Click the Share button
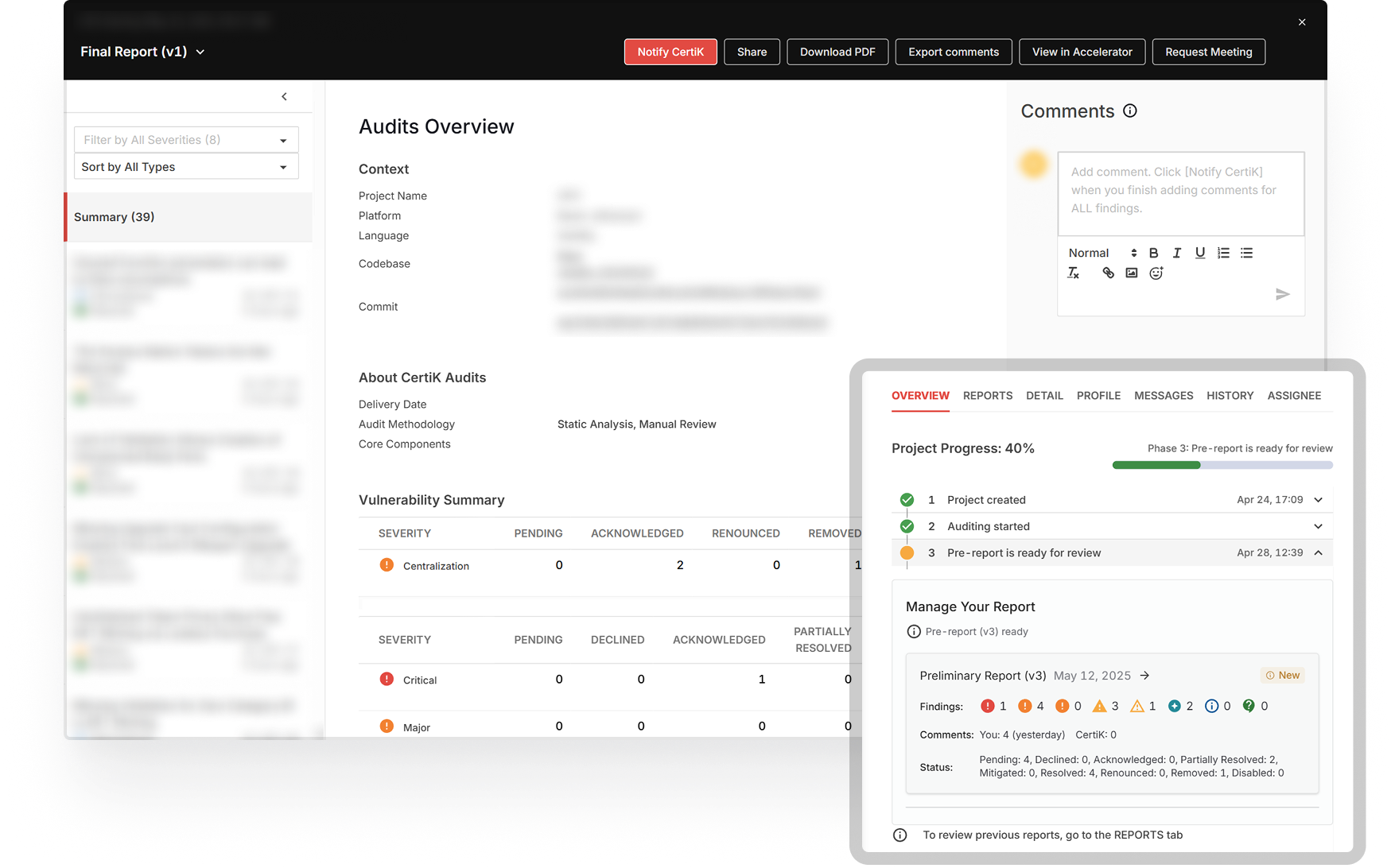 [x=752, y=52]
